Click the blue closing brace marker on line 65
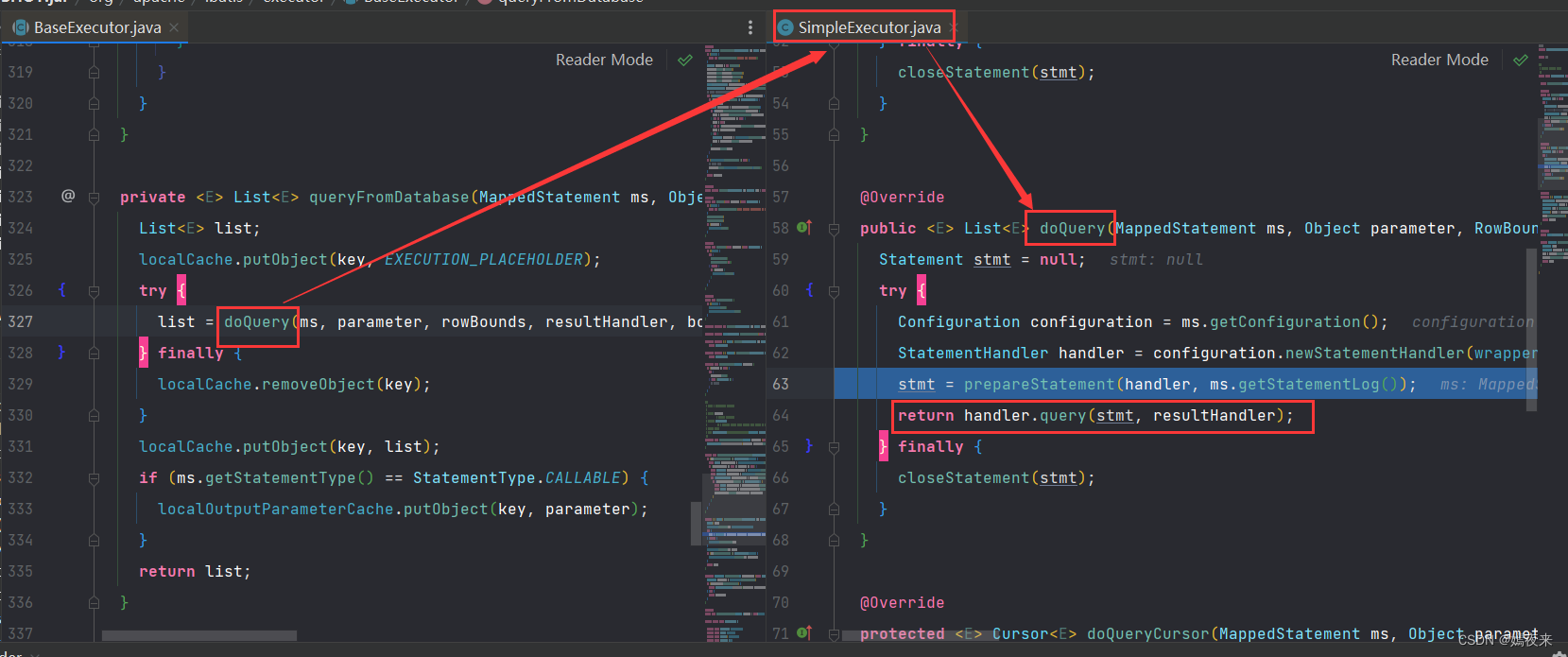Screen dimensions: 1568x657 [810, 445]
